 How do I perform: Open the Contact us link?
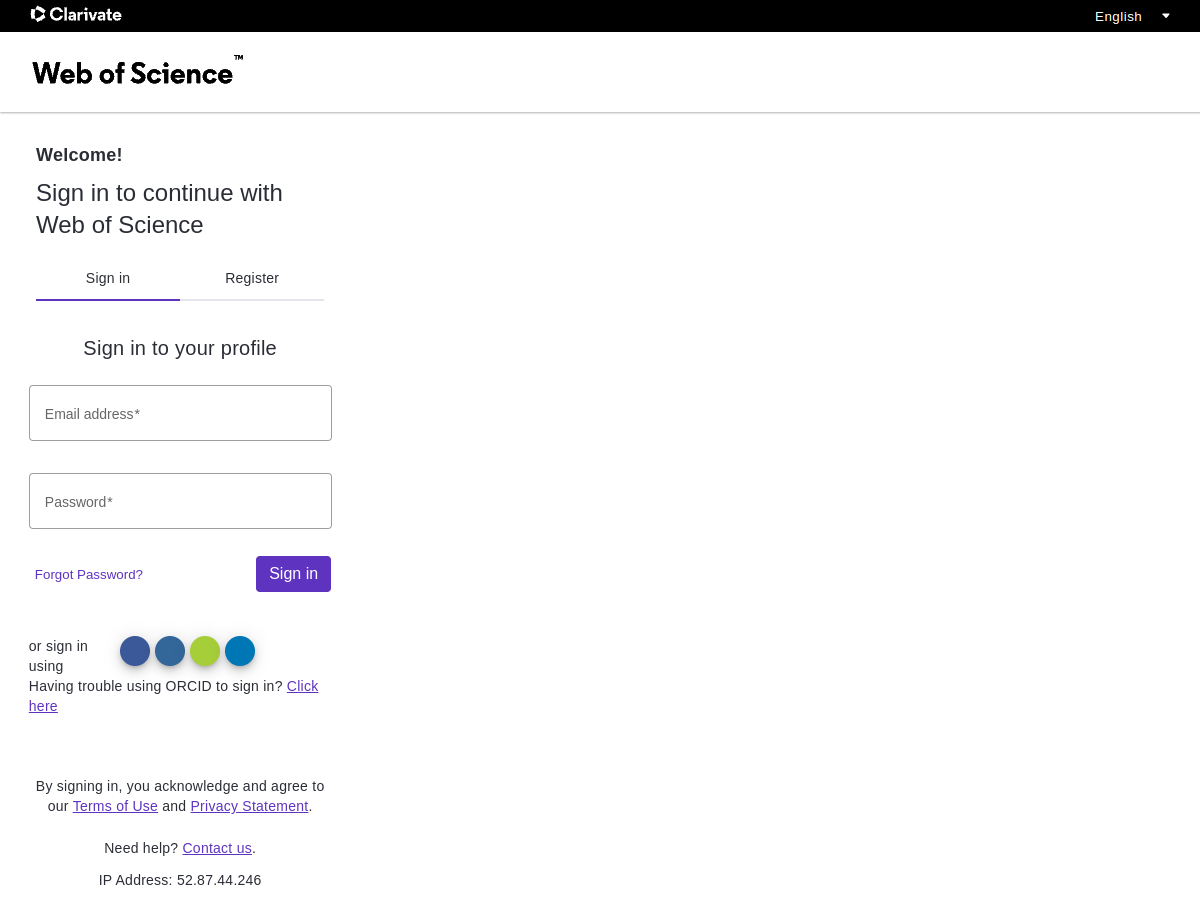tap(217, 848)
